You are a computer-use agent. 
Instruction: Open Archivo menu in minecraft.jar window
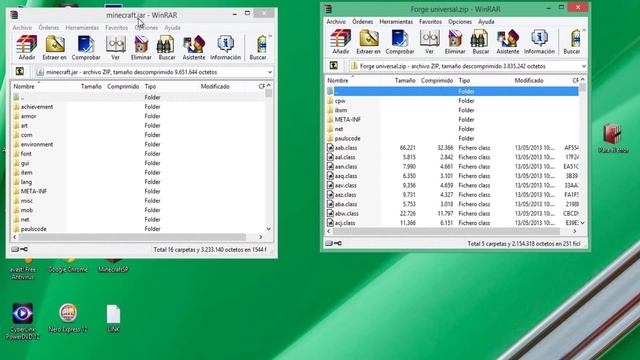pyautogui.click(x=22, y=27)
